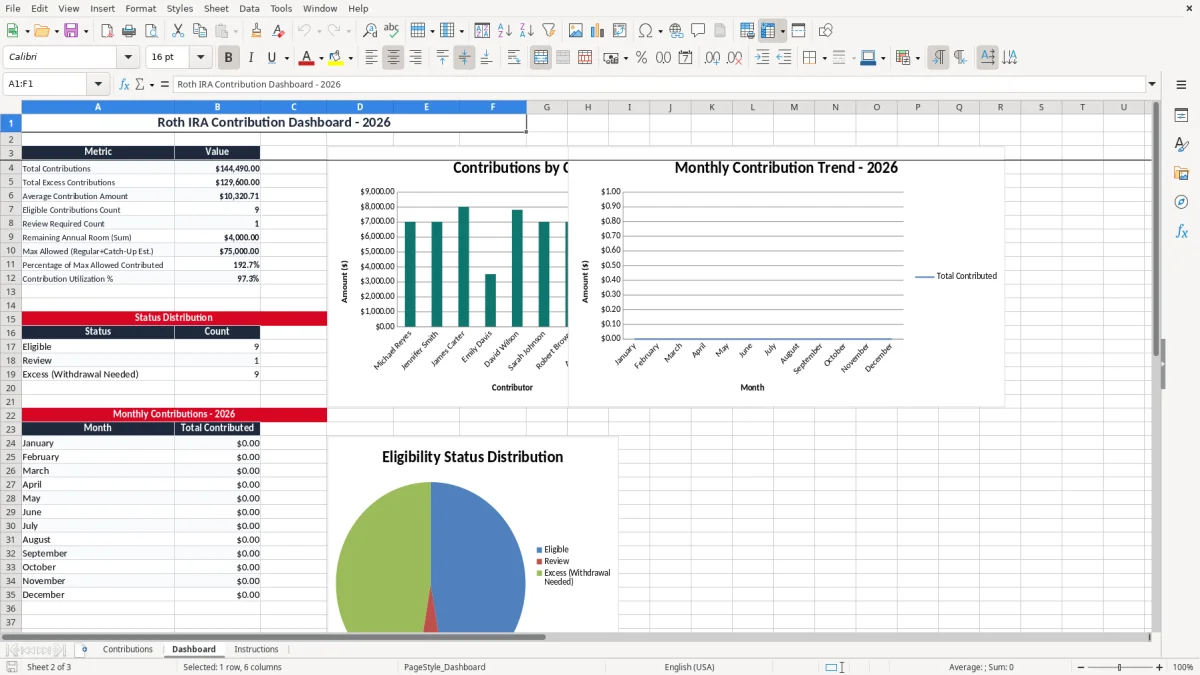Open the Font Size dropdown arrow

coord(200,58)
